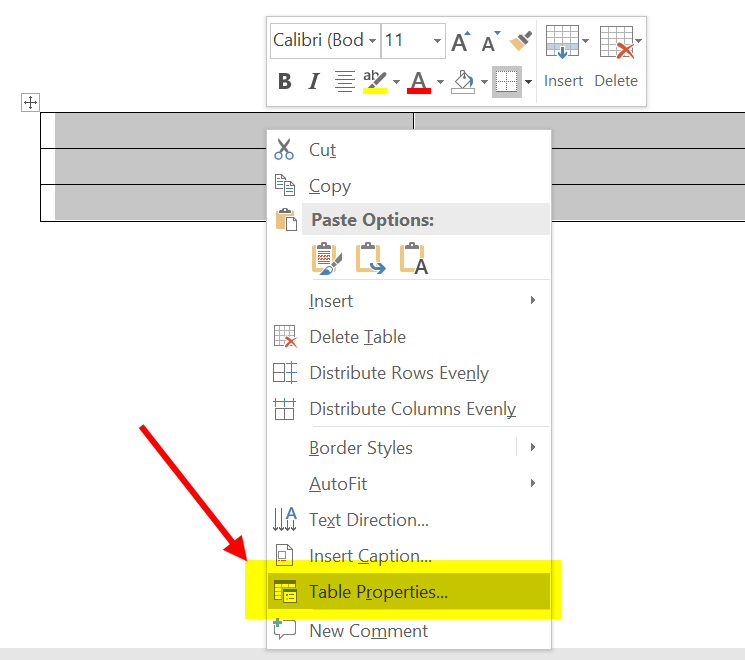Choose Distribute Rows Evenly
Image resolution: width=745 pixels, height=660 pixels.
398,373
